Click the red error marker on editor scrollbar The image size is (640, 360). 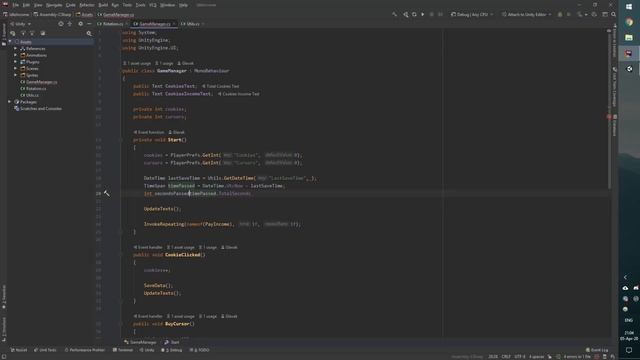609,117
